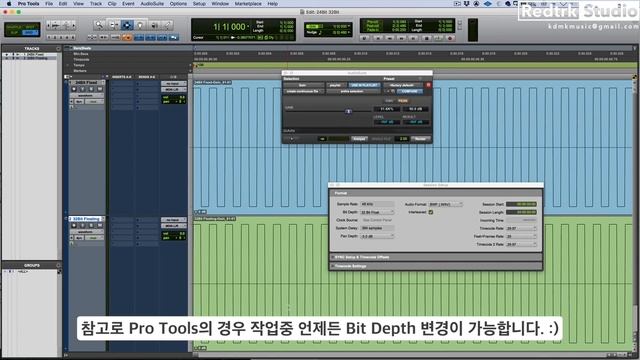The height and width of the screenshot is (360, 640).
Task: Select the Scrubber speaker tool
Action: click(x=154, y=25)
